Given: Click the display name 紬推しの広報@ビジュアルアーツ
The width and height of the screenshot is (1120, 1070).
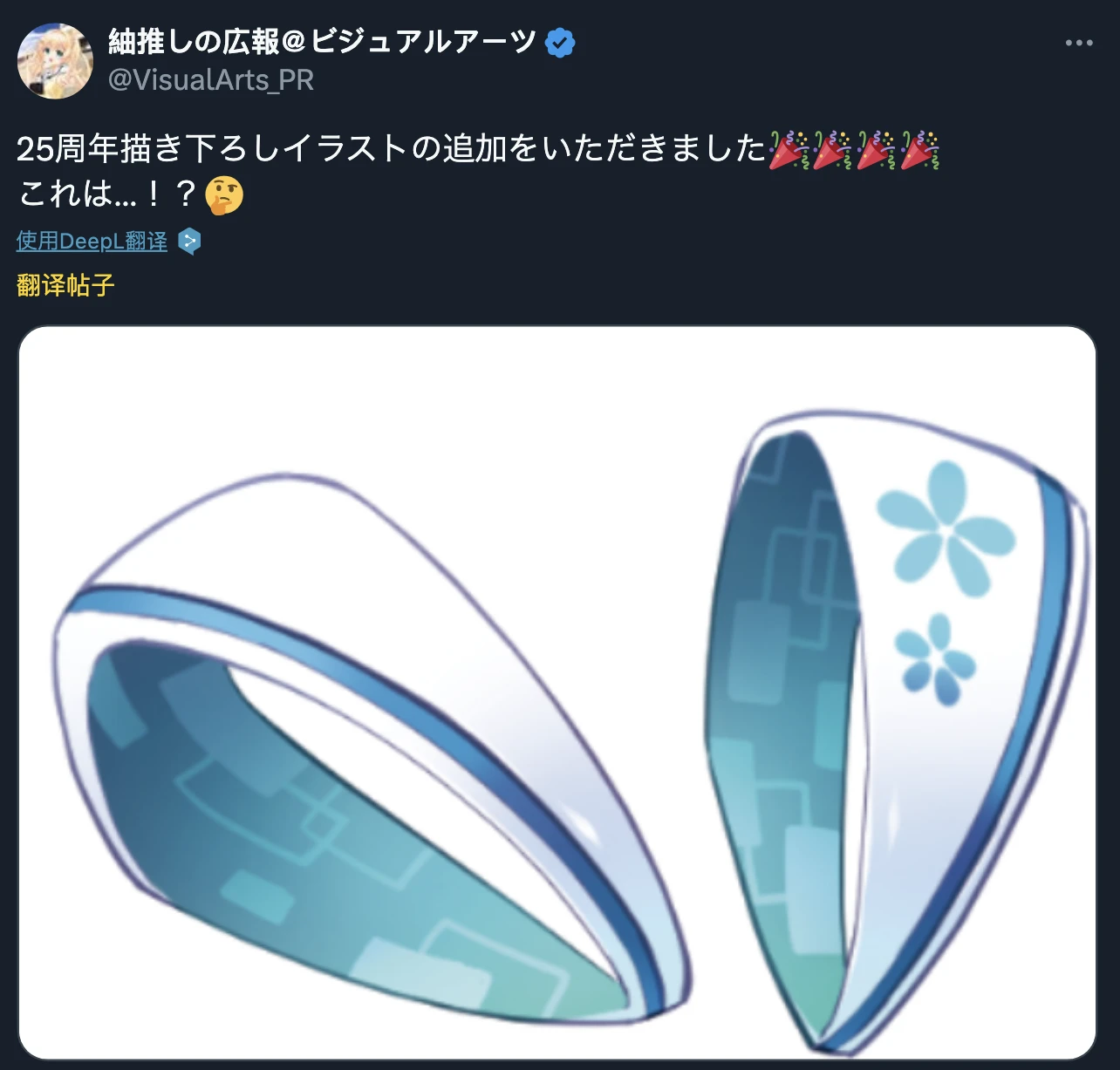Looking at the screenshot, I should tap(322, 42).
